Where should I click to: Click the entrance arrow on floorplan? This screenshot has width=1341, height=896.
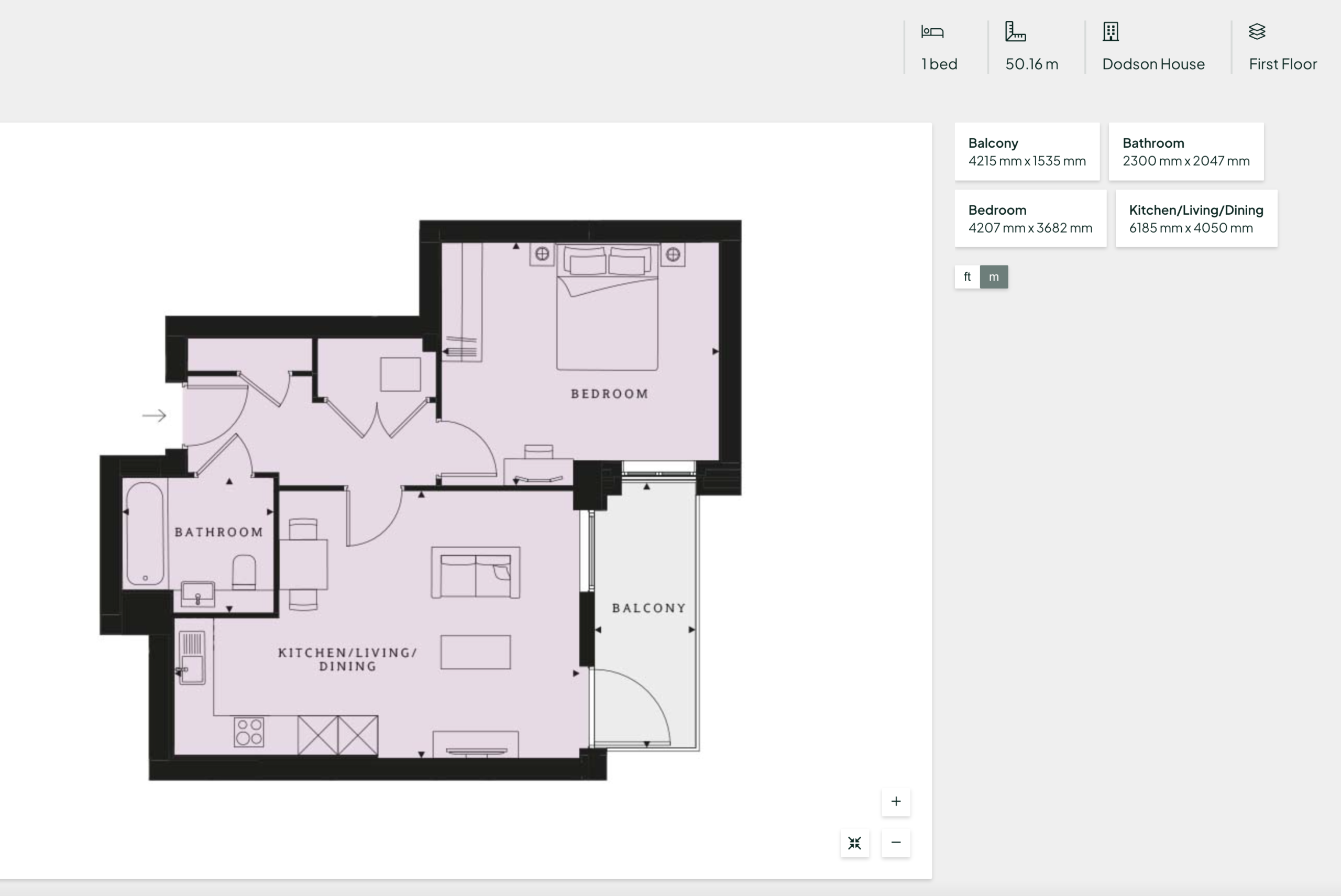coord(155,415)
